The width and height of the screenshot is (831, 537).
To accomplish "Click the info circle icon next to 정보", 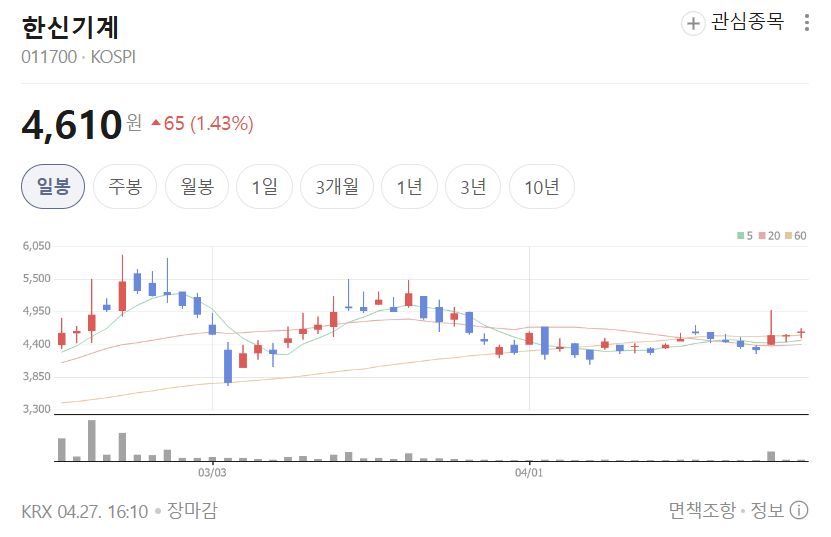I will pyautogui.click(x=799, y=510).
